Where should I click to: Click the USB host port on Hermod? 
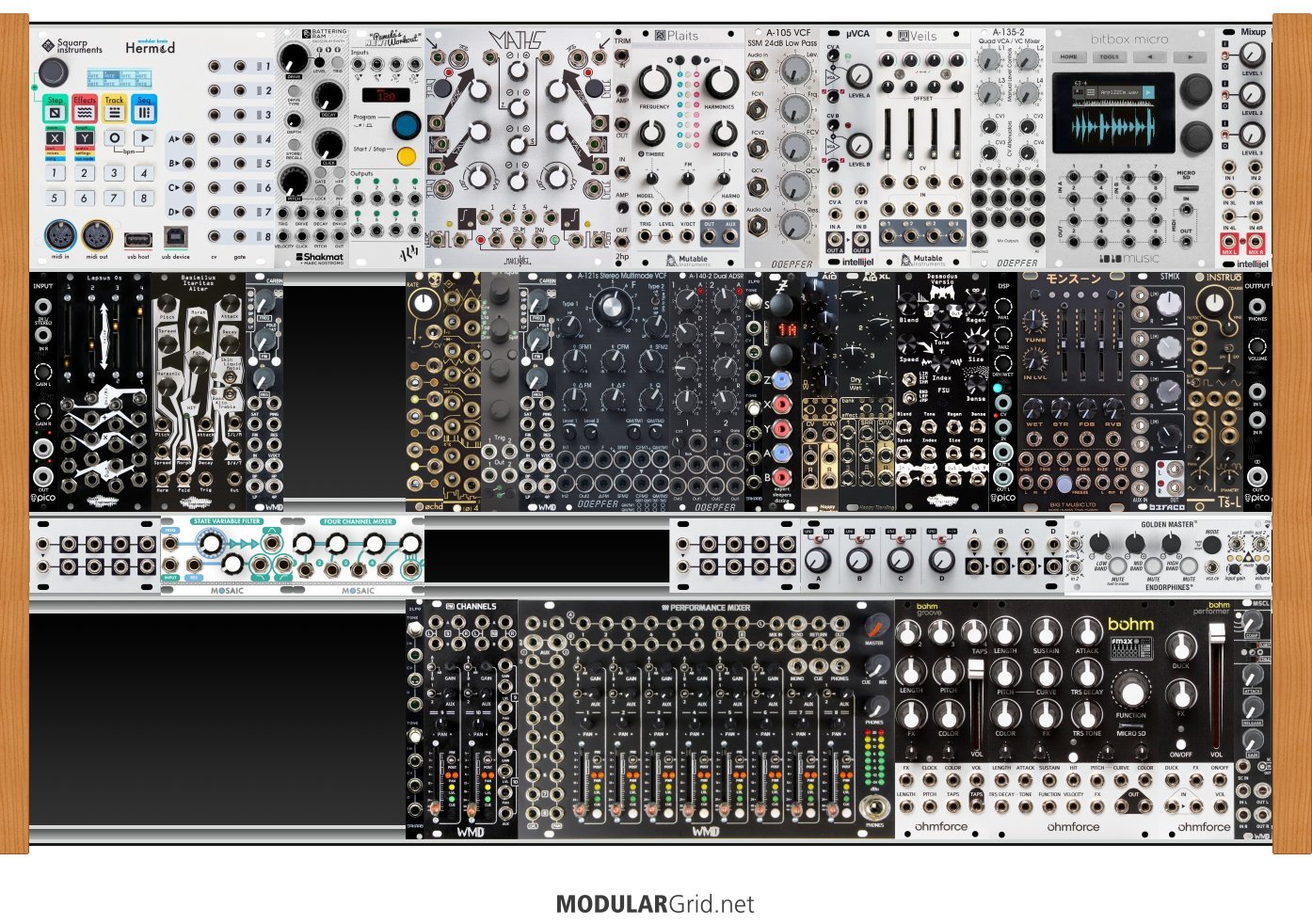pos(137,239)
